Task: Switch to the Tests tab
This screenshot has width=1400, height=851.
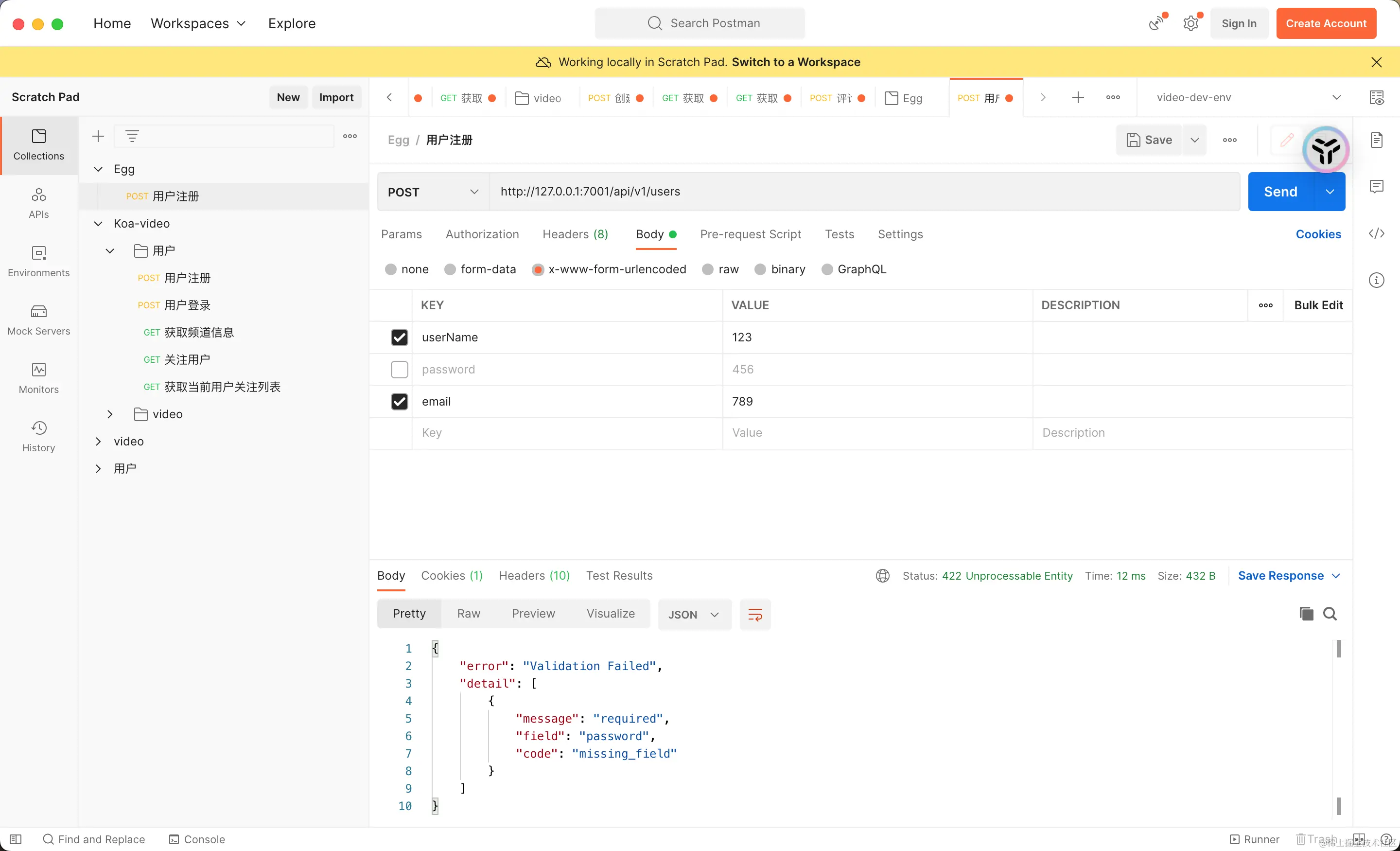Action: click(x=839, y=234)
